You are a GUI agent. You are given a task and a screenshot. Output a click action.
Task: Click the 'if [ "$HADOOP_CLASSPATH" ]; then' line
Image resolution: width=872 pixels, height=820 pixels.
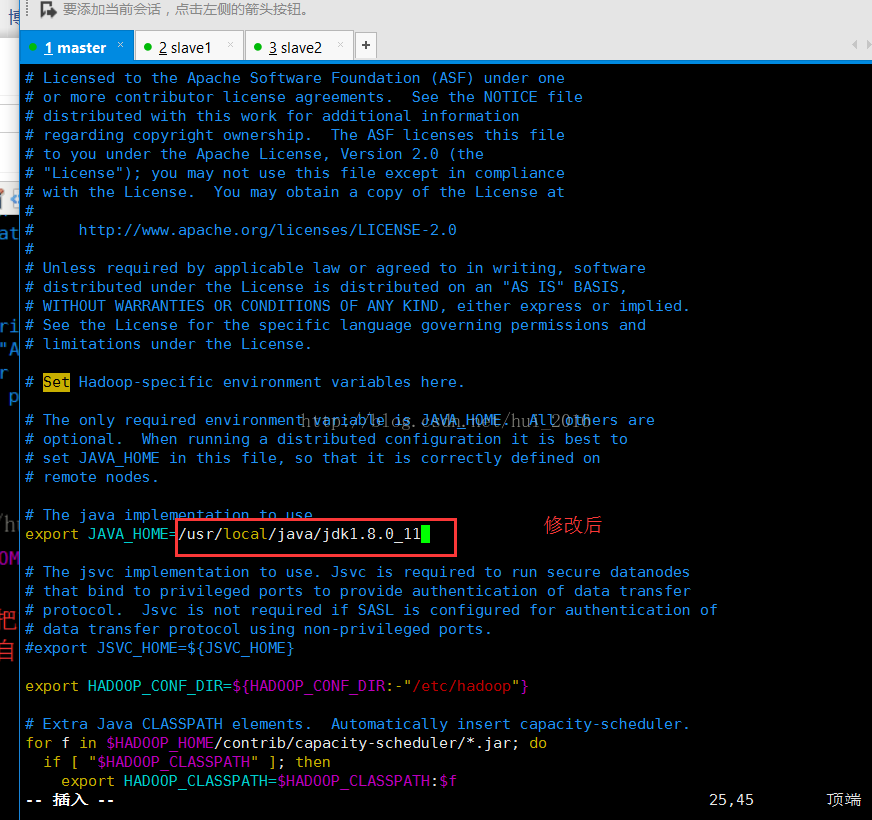point(187,762)
